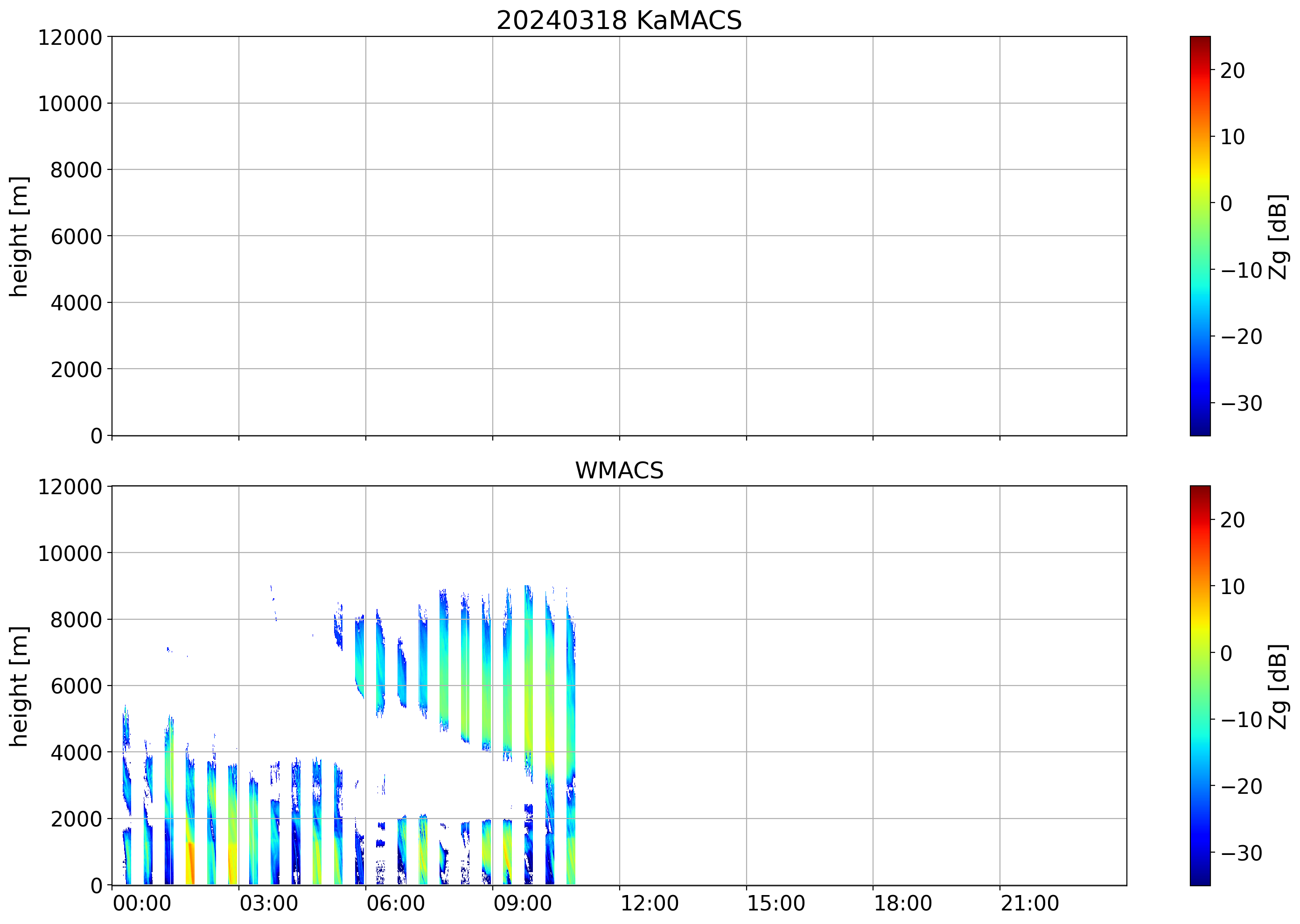Click the 00:00 x-axis tick label
The height and width of the screenshot is (924, 1300).
tap(142, 903)
